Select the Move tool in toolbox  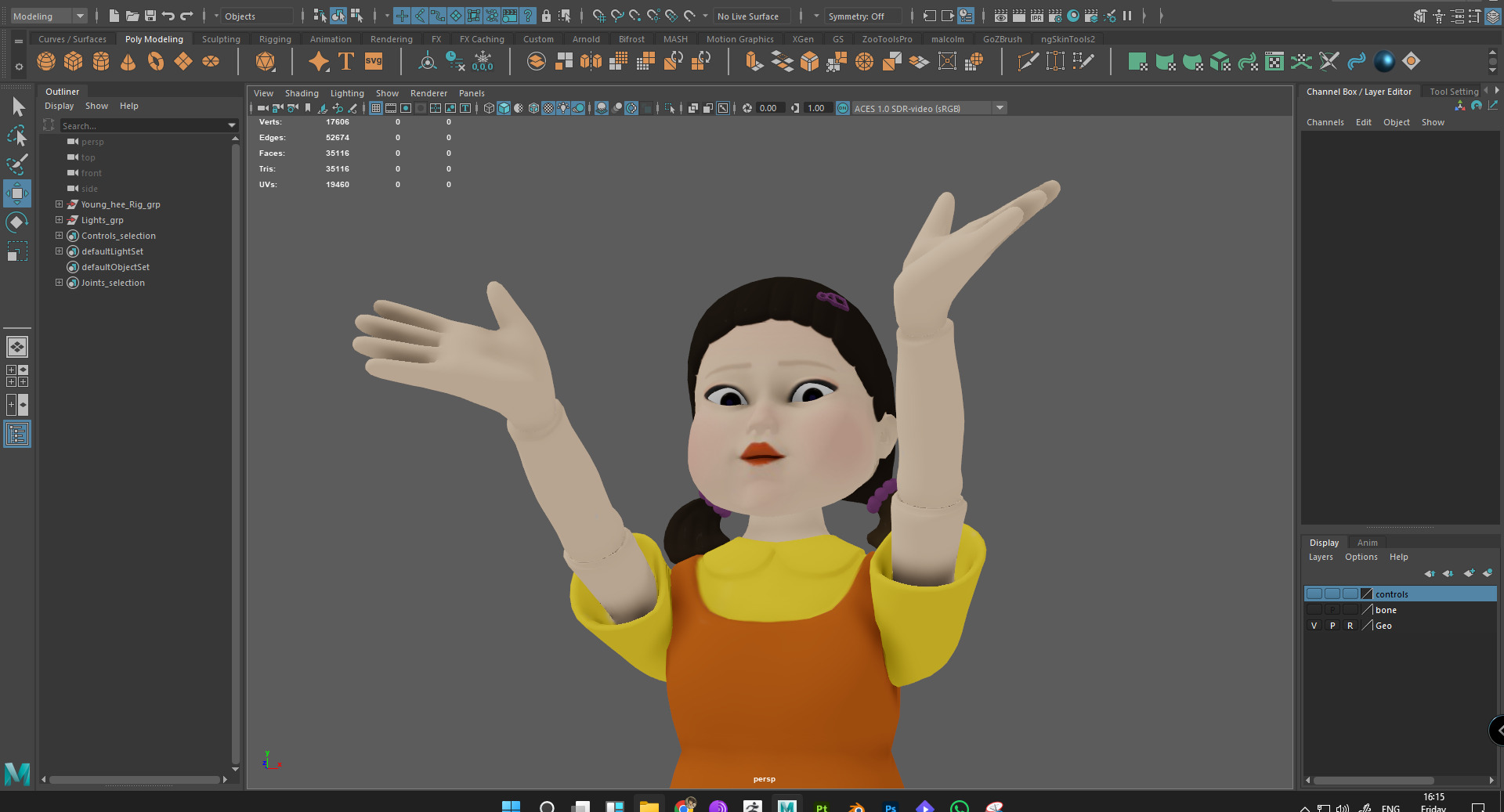coord(17,193)
